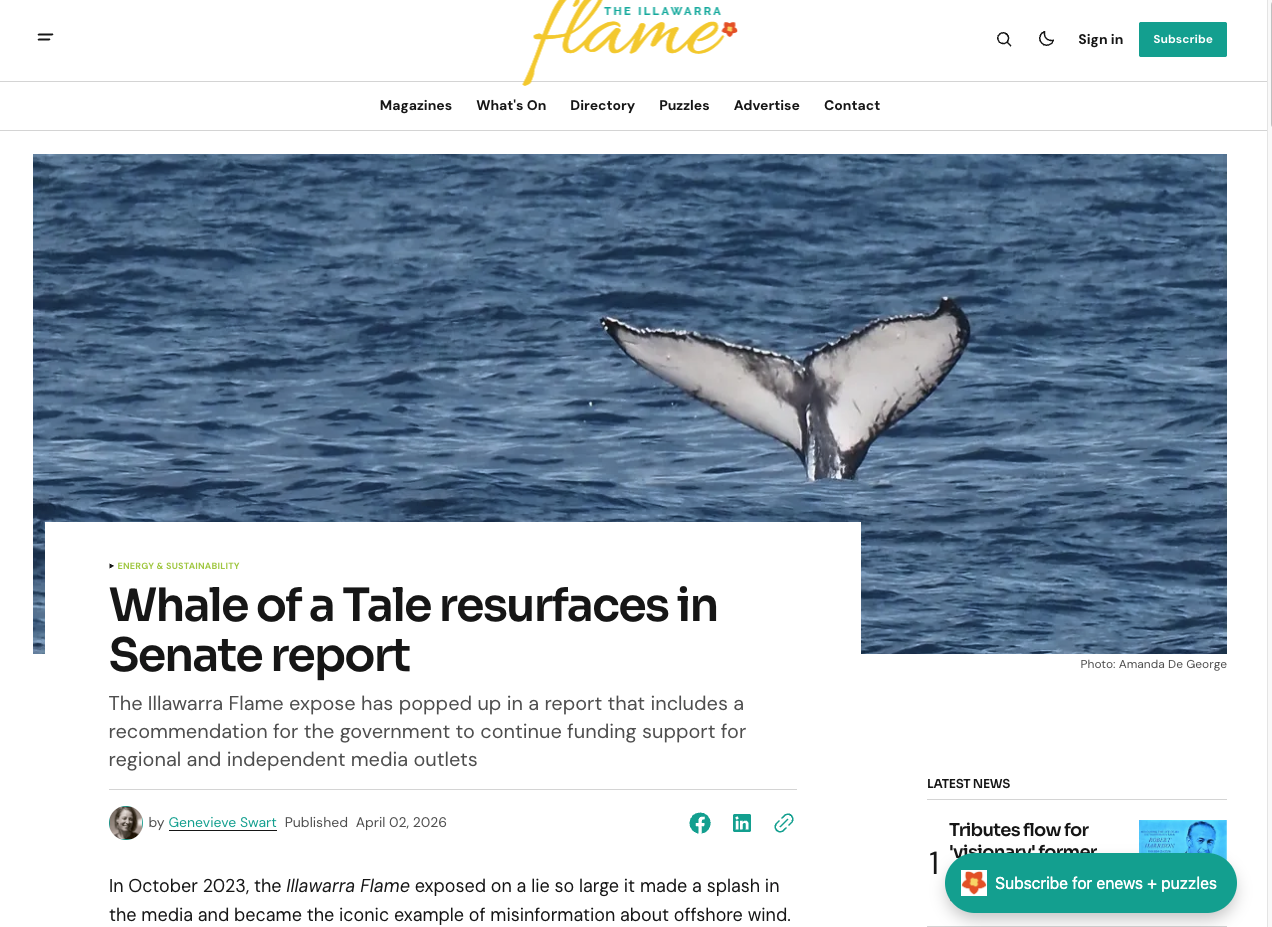Copy article link with chain icon

click(784, 823)
